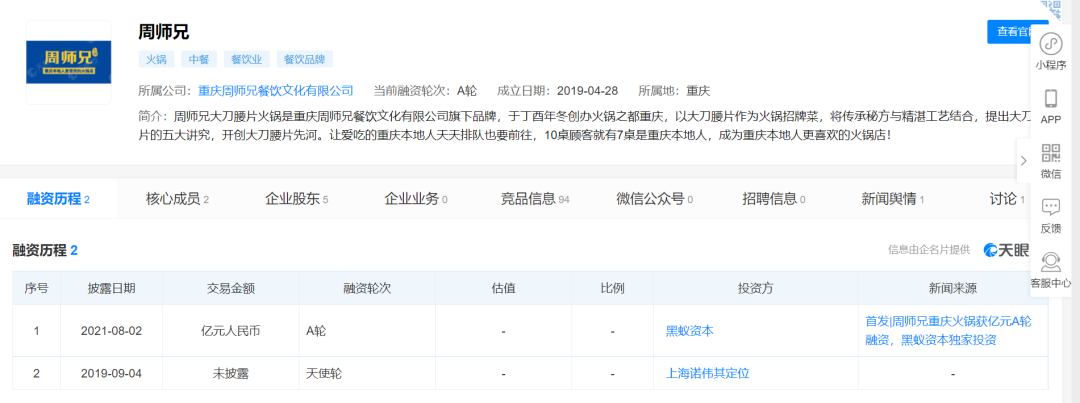Viewport: 1080px width, 403px height.
Task: Click the 周师兄 brand logo thumbnail
Action: coord(69,62)
